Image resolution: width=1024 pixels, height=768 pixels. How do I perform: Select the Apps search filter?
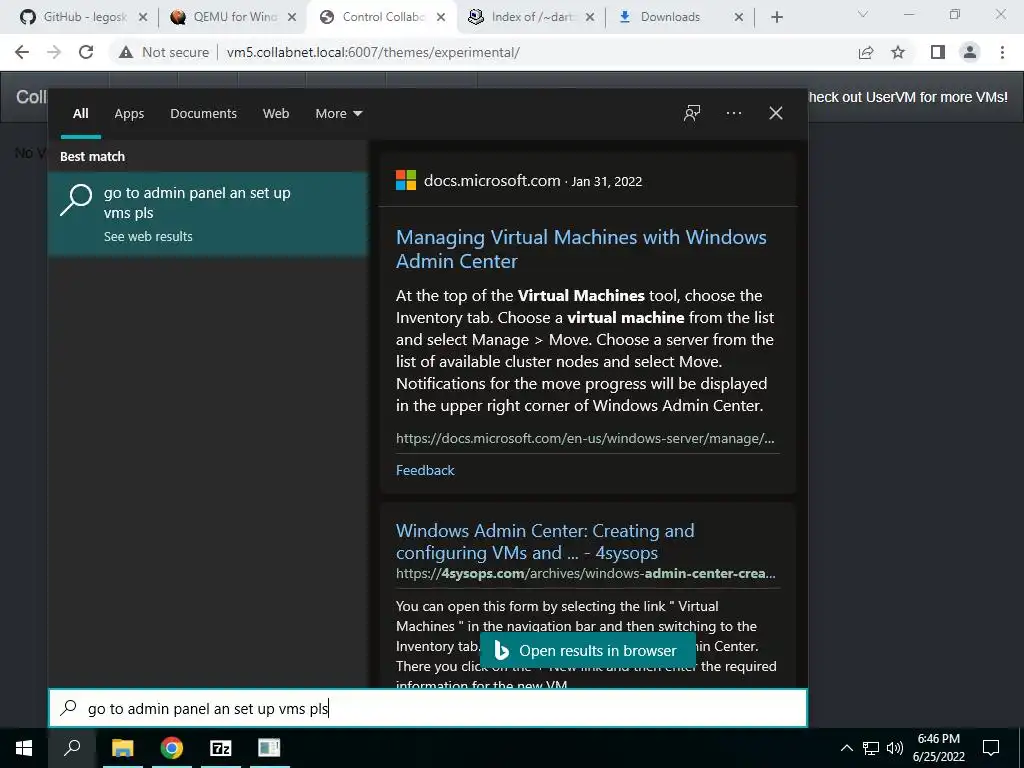tap(129, 114)
